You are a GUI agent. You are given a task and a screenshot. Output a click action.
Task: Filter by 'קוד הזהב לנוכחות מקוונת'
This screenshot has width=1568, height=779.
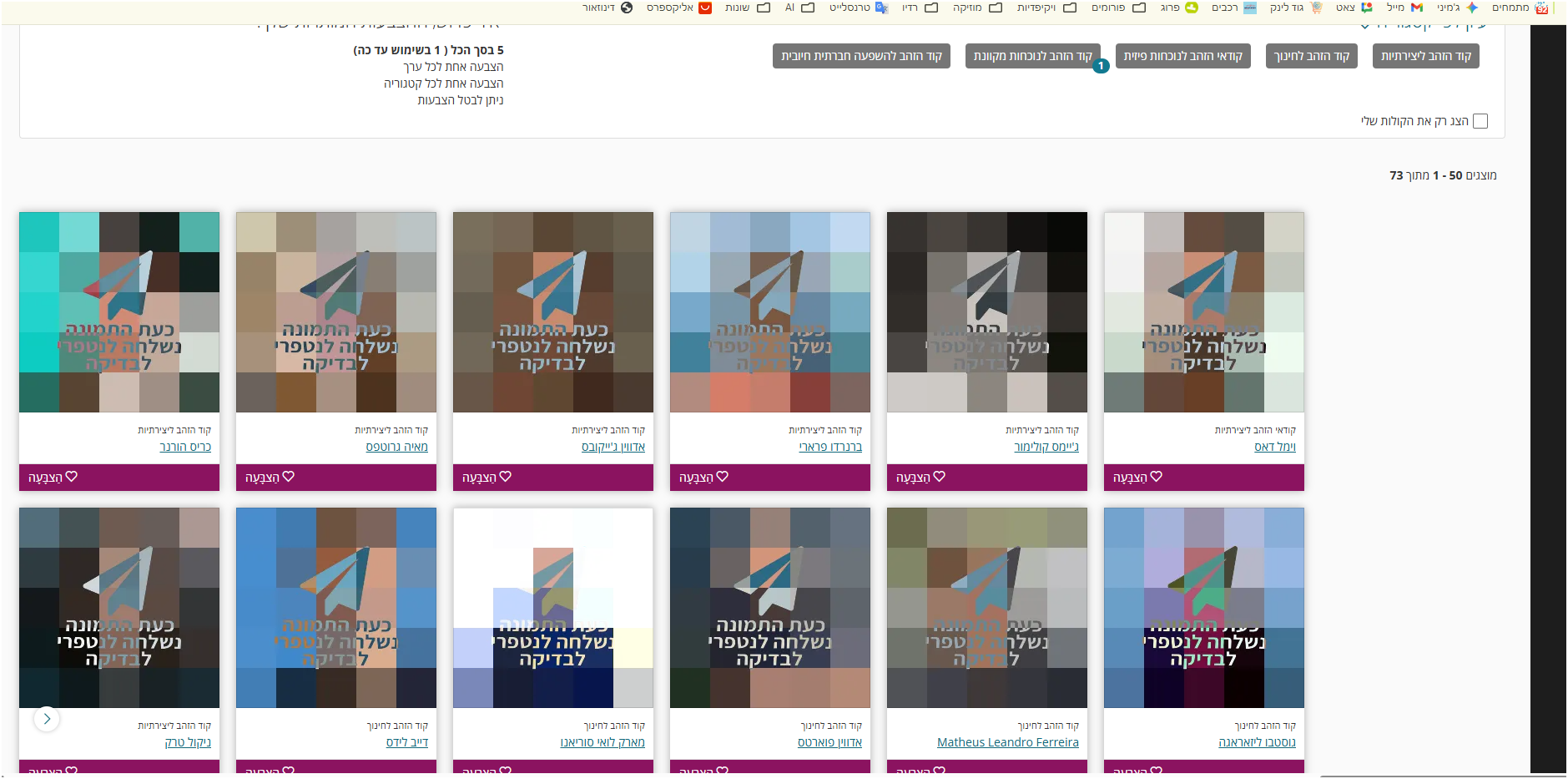coord(1032,56)
